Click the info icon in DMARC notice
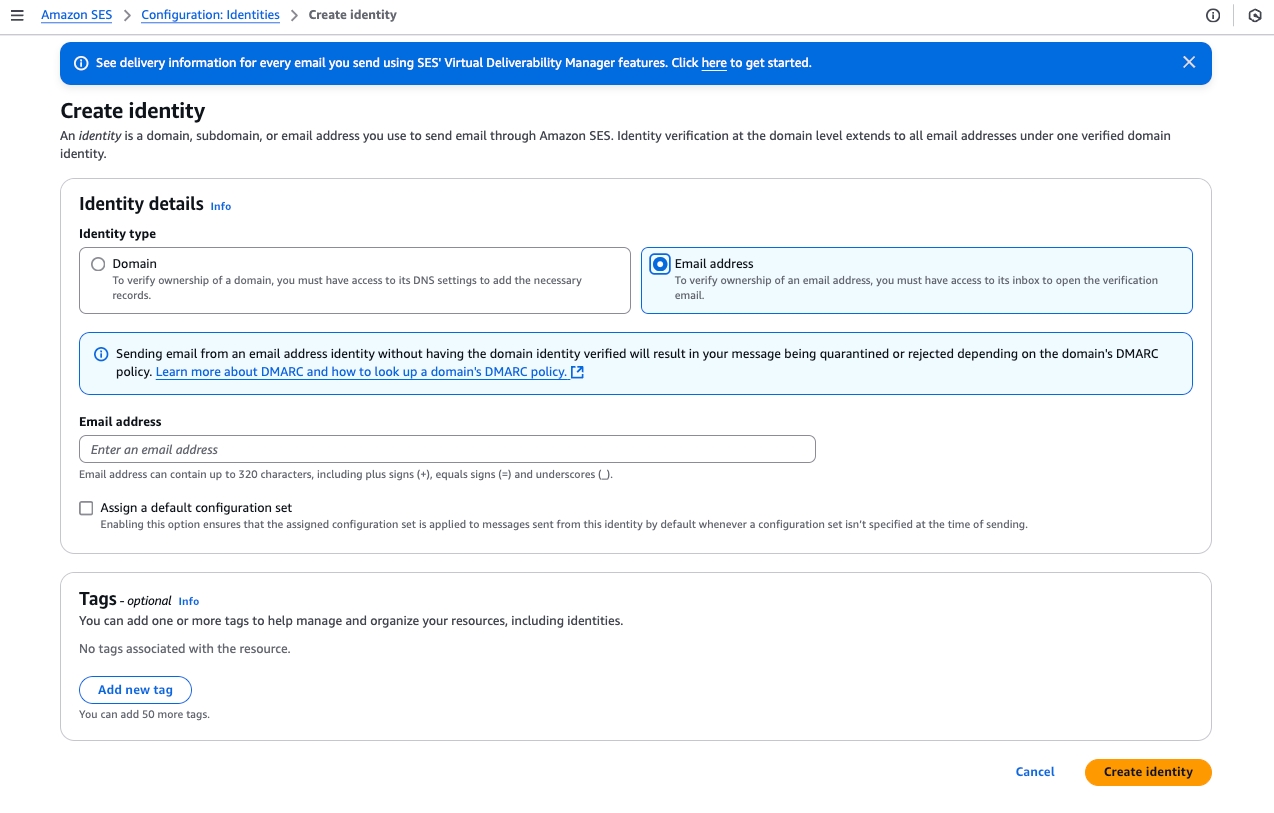 tap(101, 354)
